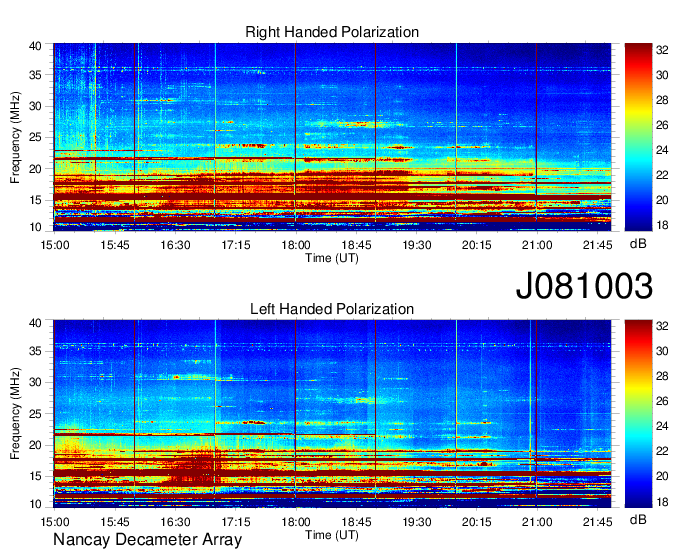Click 18:45 tick on lower time axis
The height and width of the screenshot is (552, 680).
coord(356,522)
